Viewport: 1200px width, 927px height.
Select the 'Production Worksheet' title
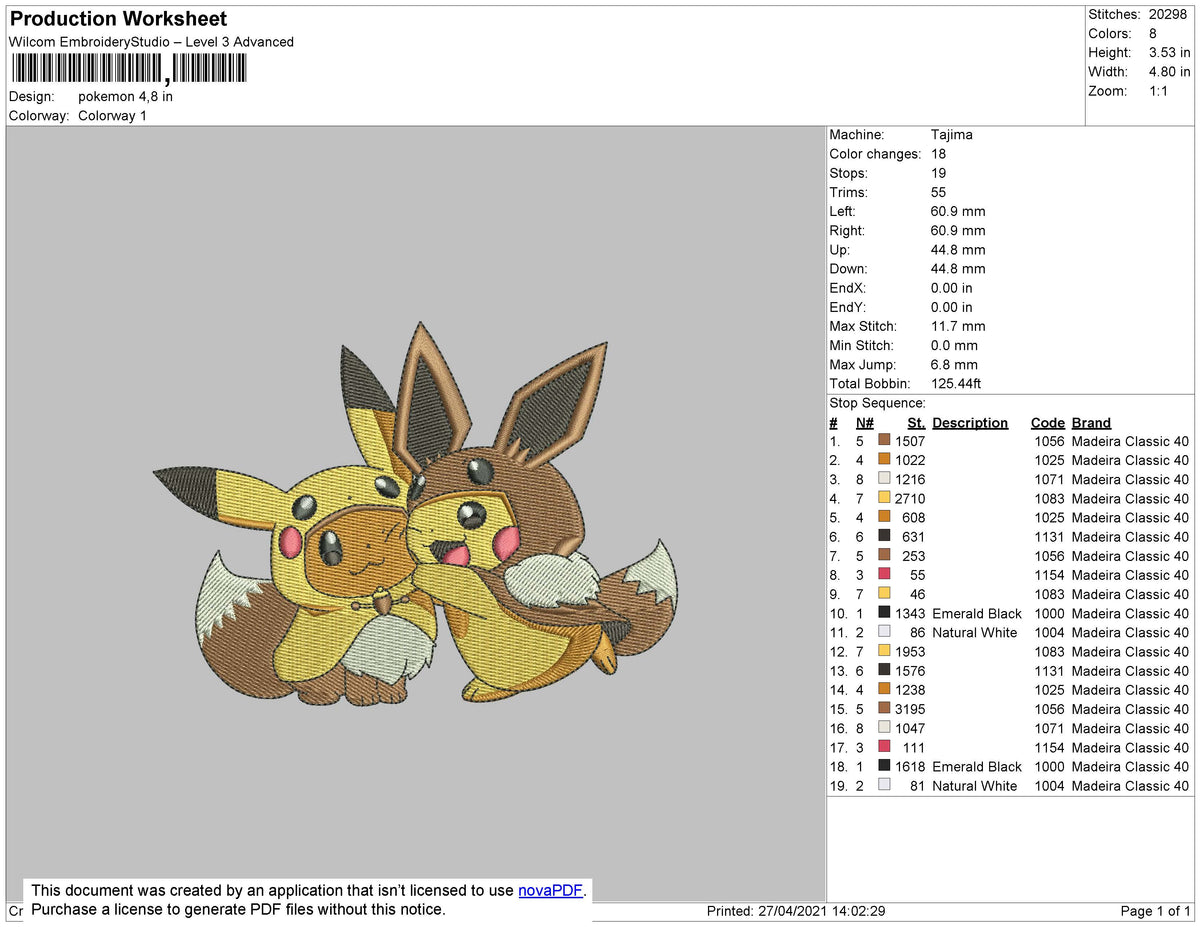tap(118, 19)
